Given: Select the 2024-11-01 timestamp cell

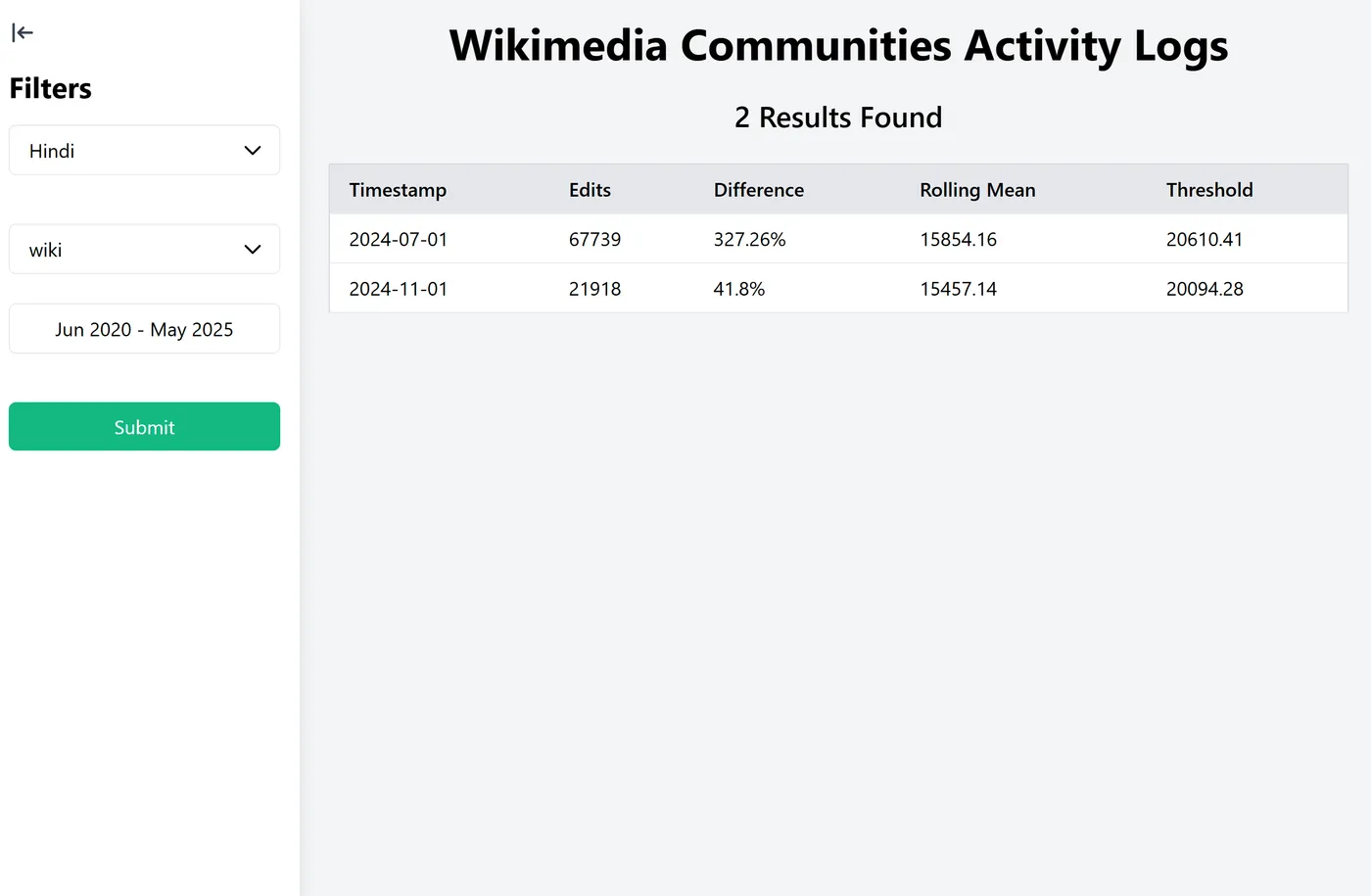Looking at the screenshot, I should (399, 289).
